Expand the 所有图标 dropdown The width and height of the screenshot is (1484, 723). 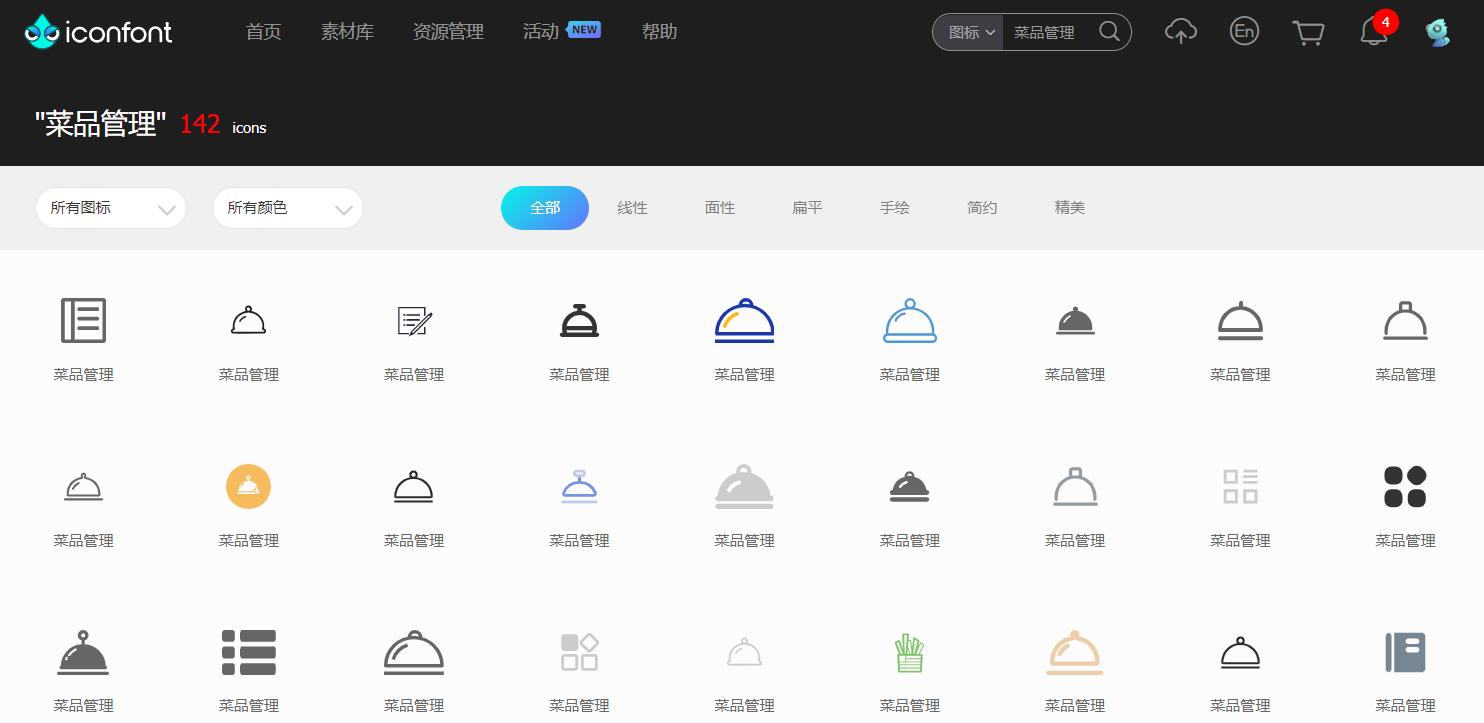pos(111,208)
